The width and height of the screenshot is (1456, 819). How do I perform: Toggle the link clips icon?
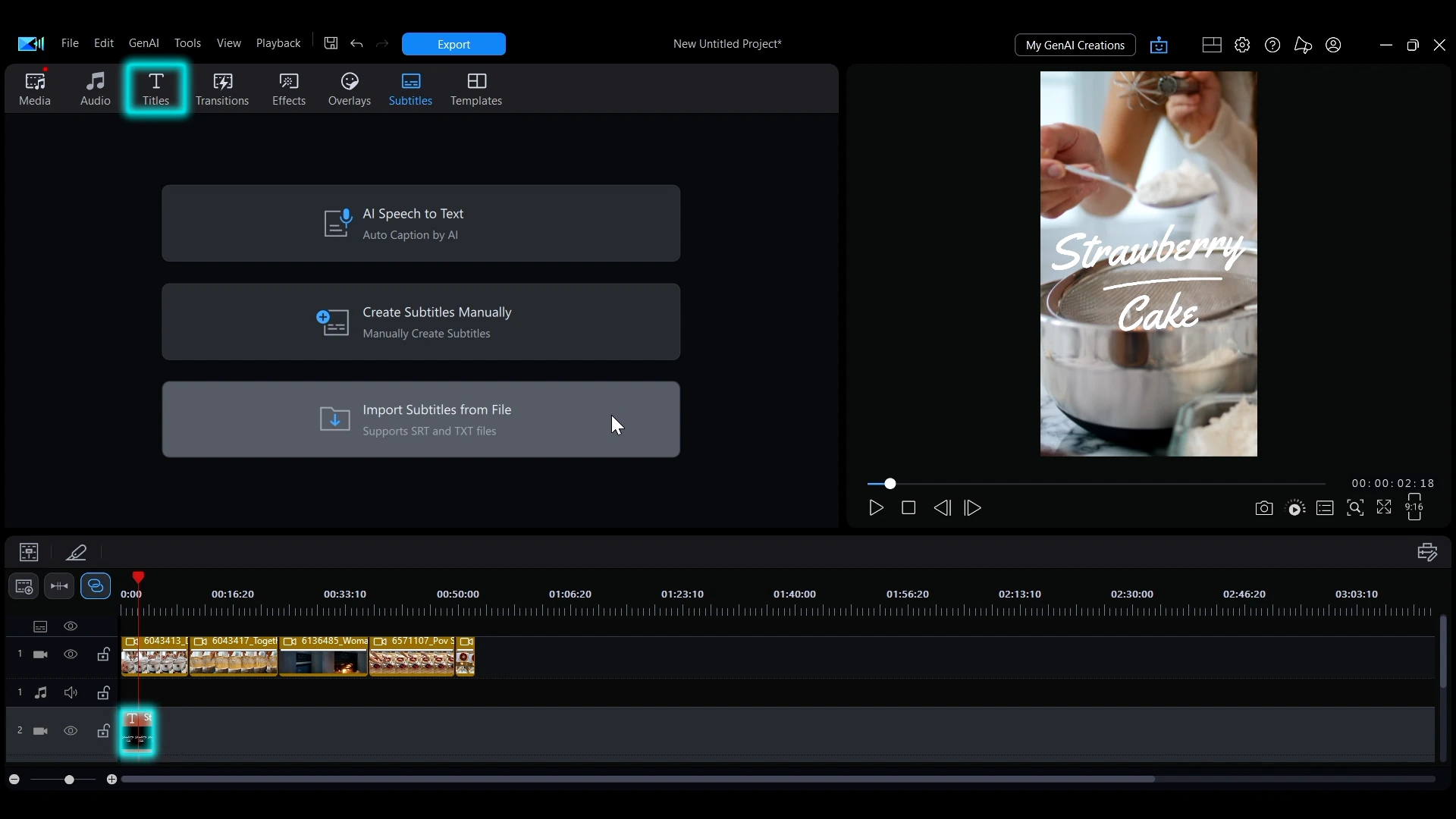tap(96, 586)
